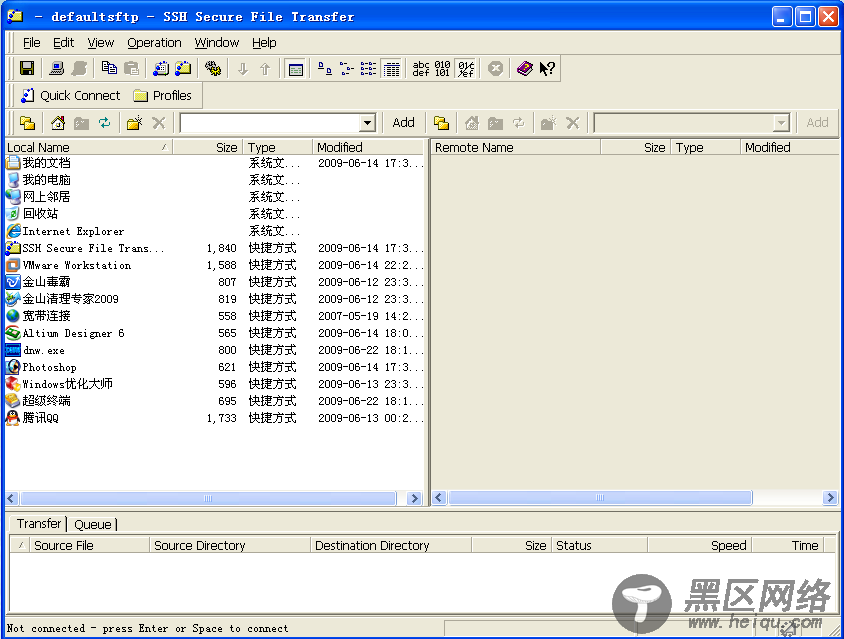Click the Speed column header

coord(700,545)
